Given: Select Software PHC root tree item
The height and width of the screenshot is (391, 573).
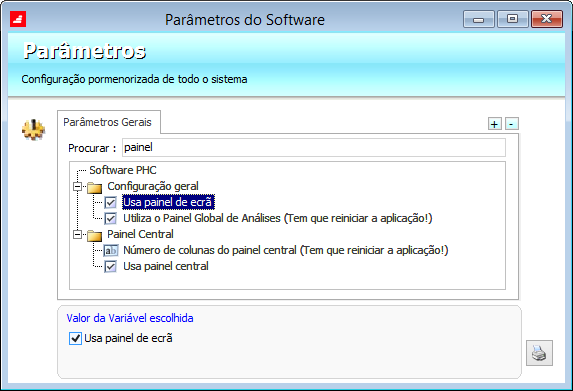Looking at the screenshot, I should click(x=123, y=170).
